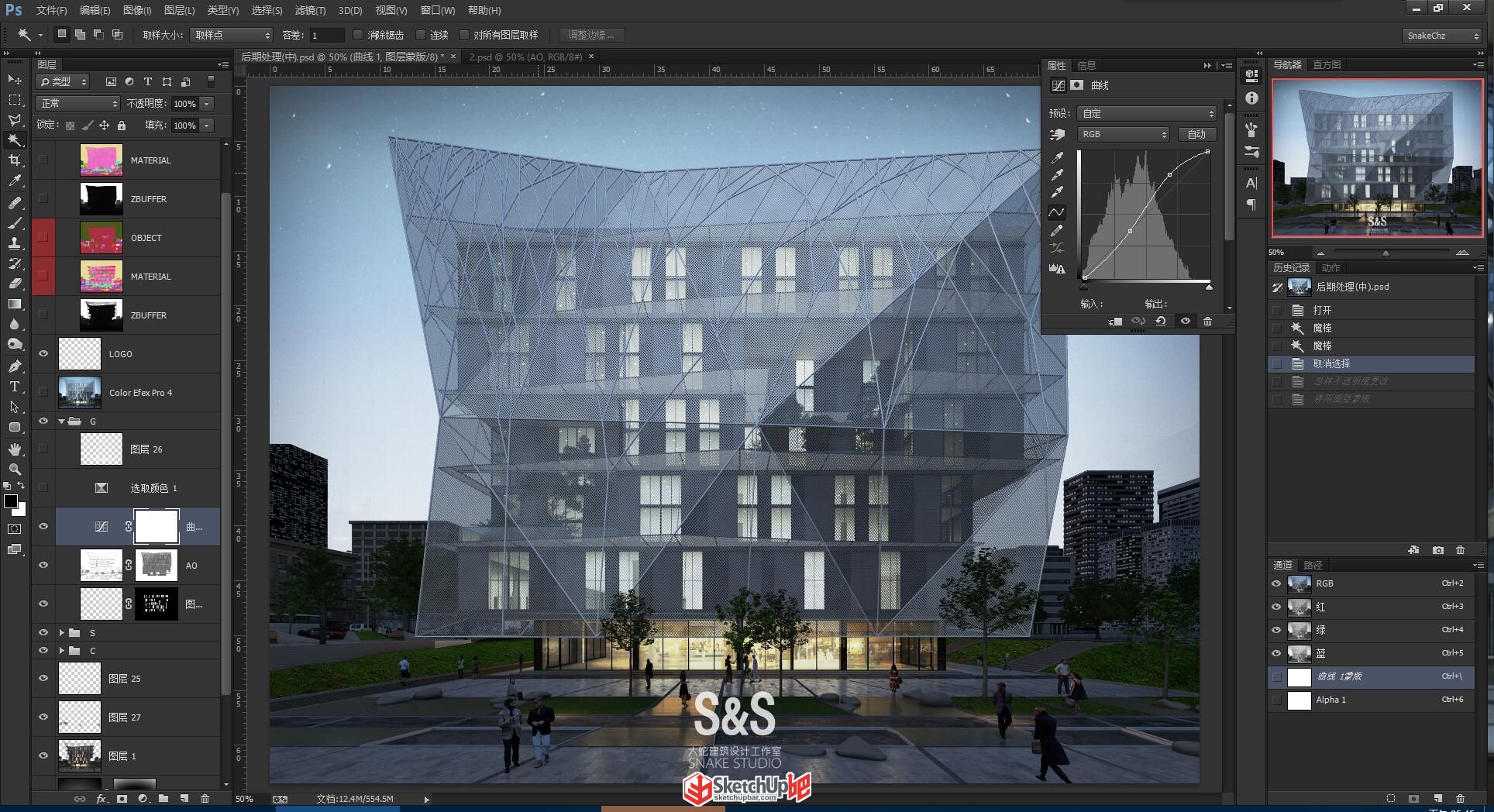Image resolution: width=1494 pixels, height=812 pixels.
Task: Switch to the 路径 paths tab
Action: tap(1313, 565)
